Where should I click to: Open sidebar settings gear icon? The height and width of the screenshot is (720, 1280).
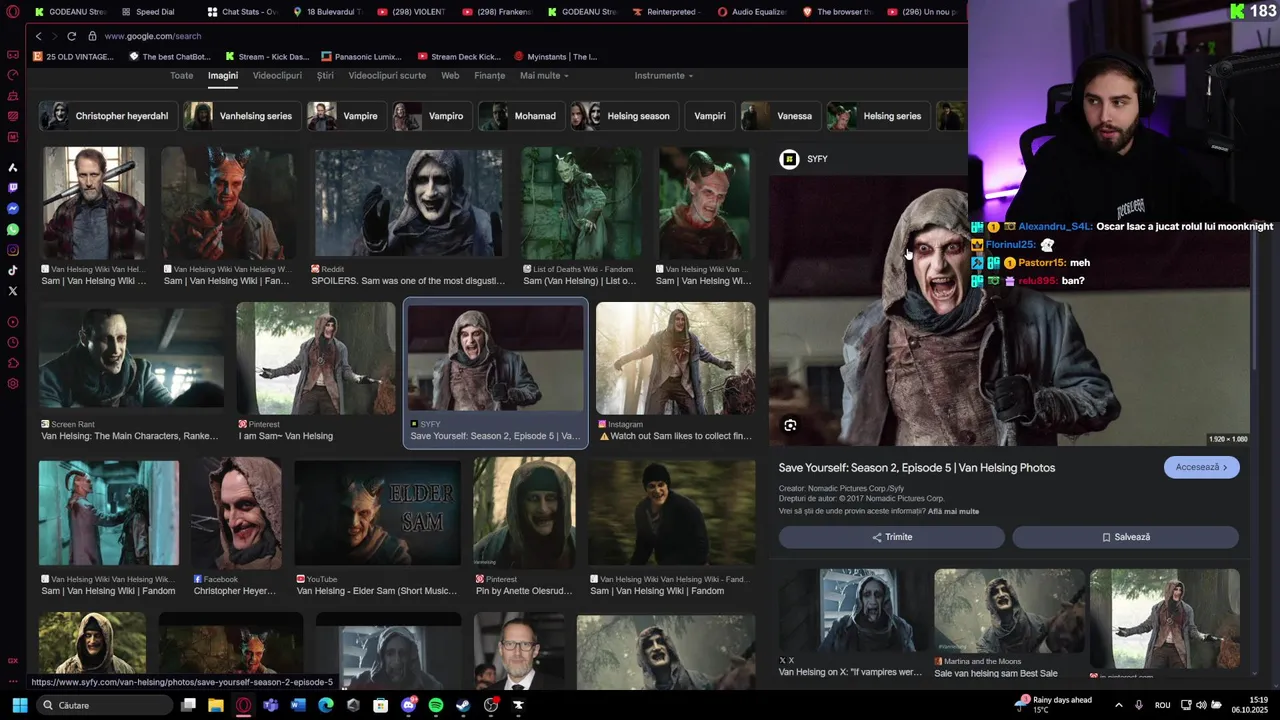pos(13,384)
